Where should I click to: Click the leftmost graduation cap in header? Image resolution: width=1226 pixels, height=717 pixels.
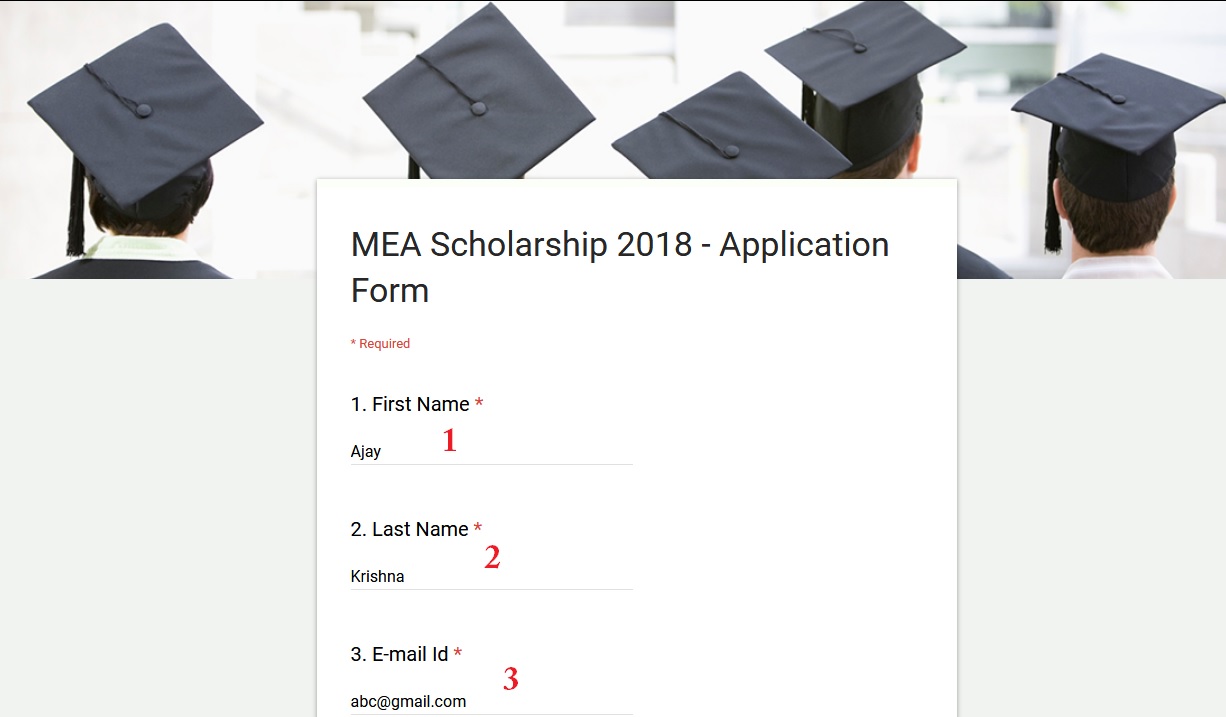coord(144,112)
